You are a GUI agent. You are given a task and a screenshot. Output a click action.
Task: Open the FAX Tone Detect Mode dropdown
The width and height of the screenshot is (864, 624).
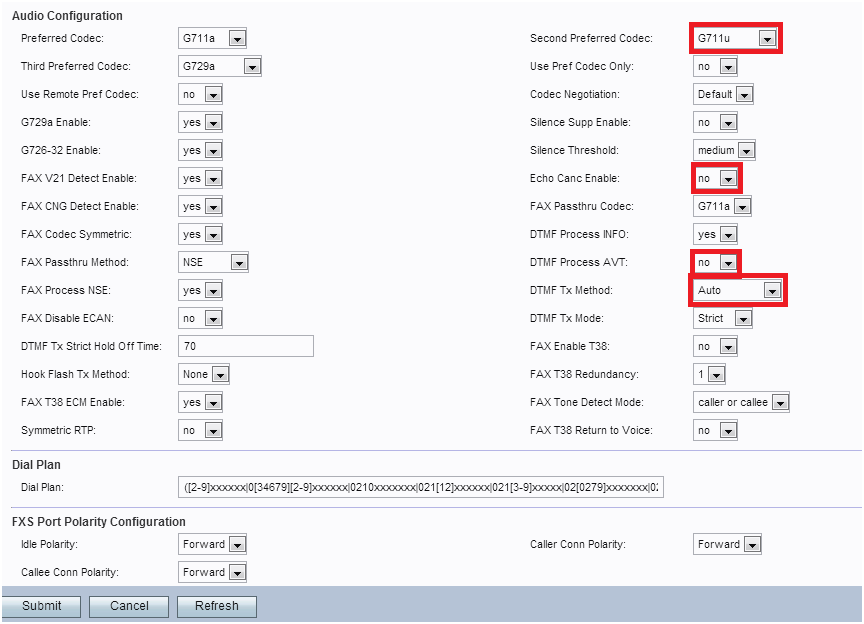tap(741, 402)
